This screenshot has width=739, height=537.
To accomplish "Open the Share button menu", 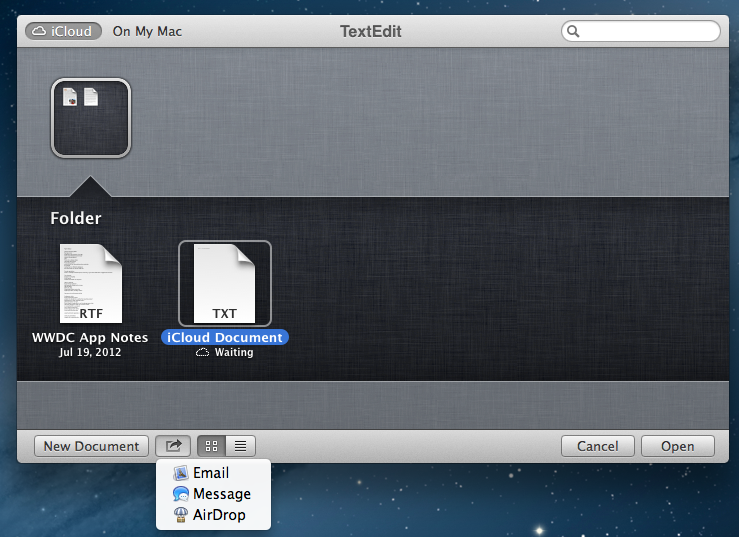I will click(173, 446).
